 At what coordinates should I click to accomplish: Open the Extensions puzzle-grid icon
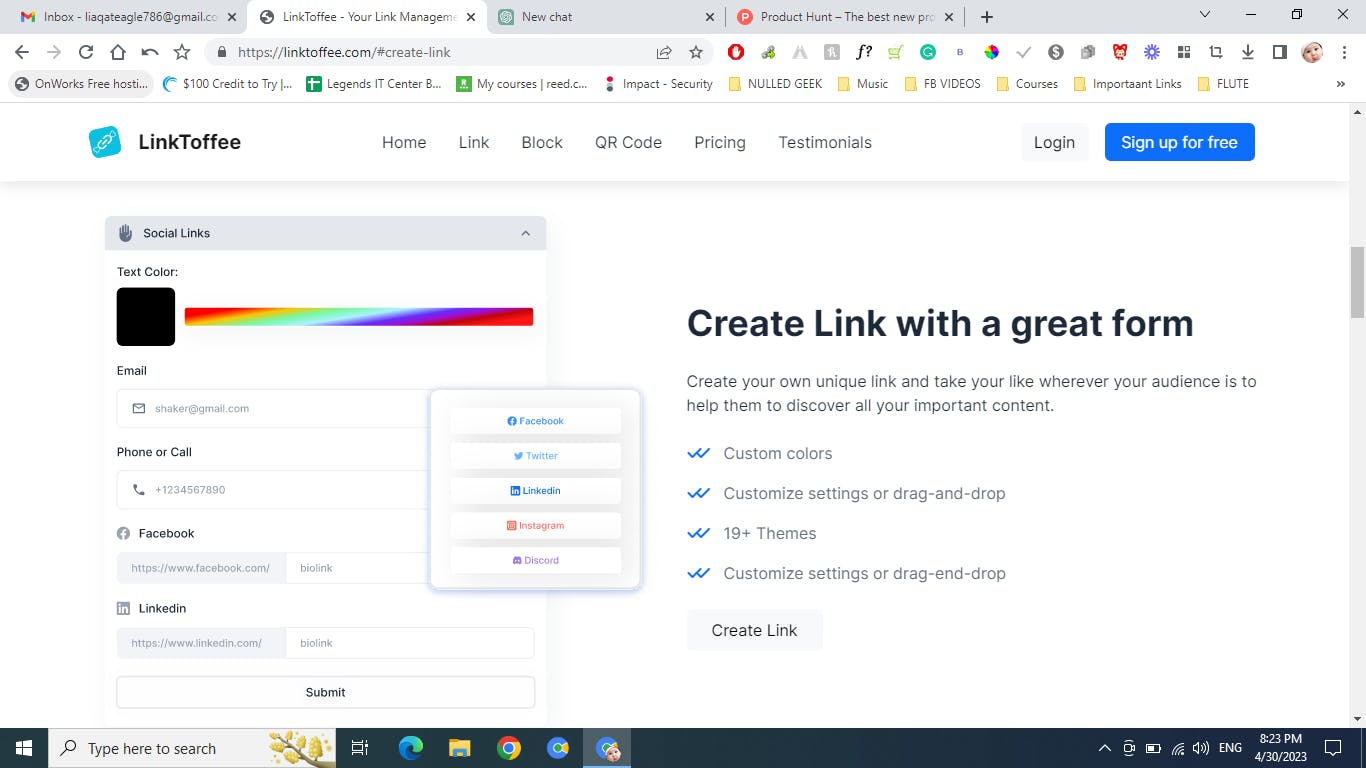coord(1184,52)
